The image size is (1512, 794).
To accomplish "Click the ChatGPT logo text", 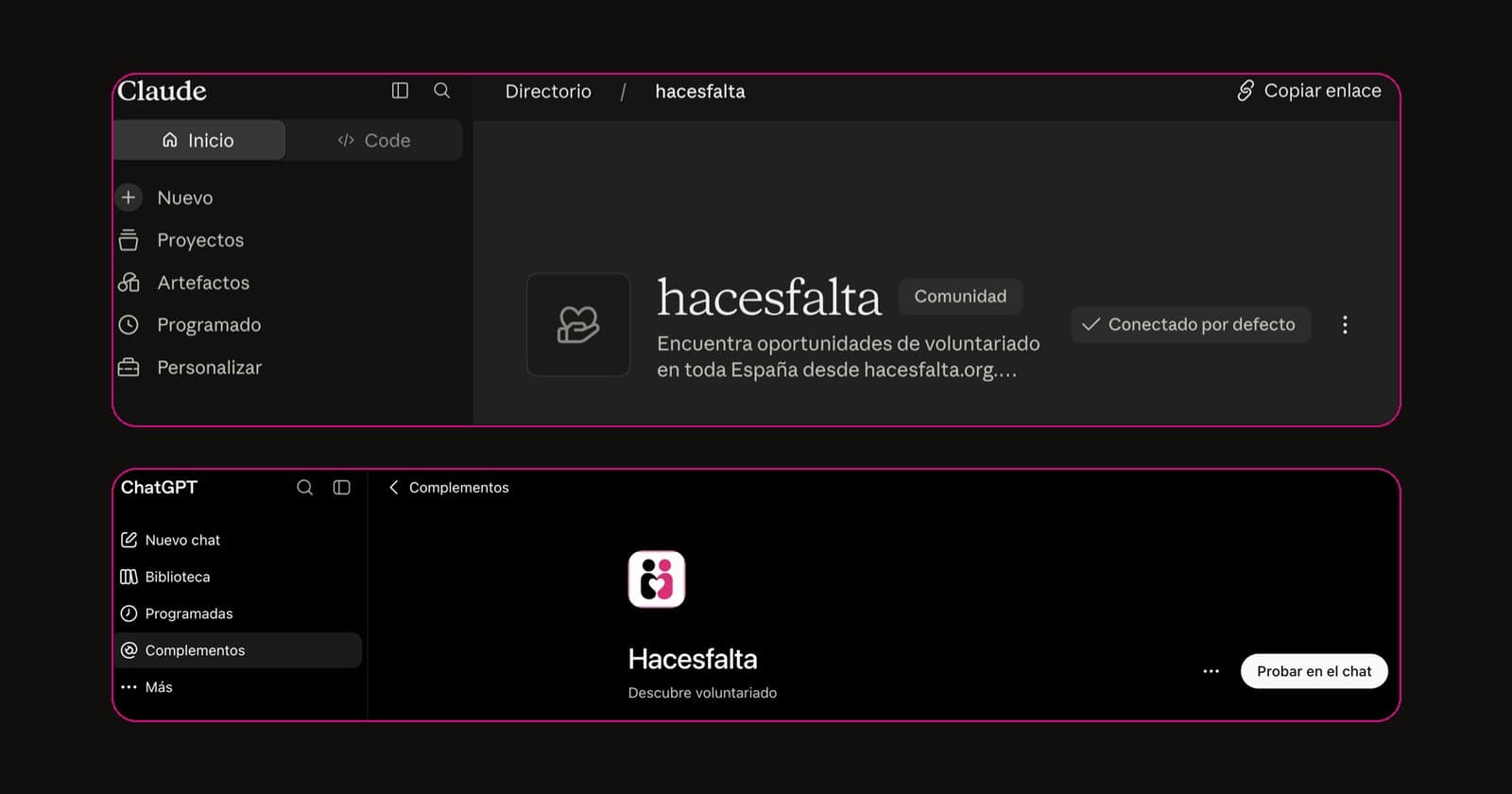I will point(159,488).
